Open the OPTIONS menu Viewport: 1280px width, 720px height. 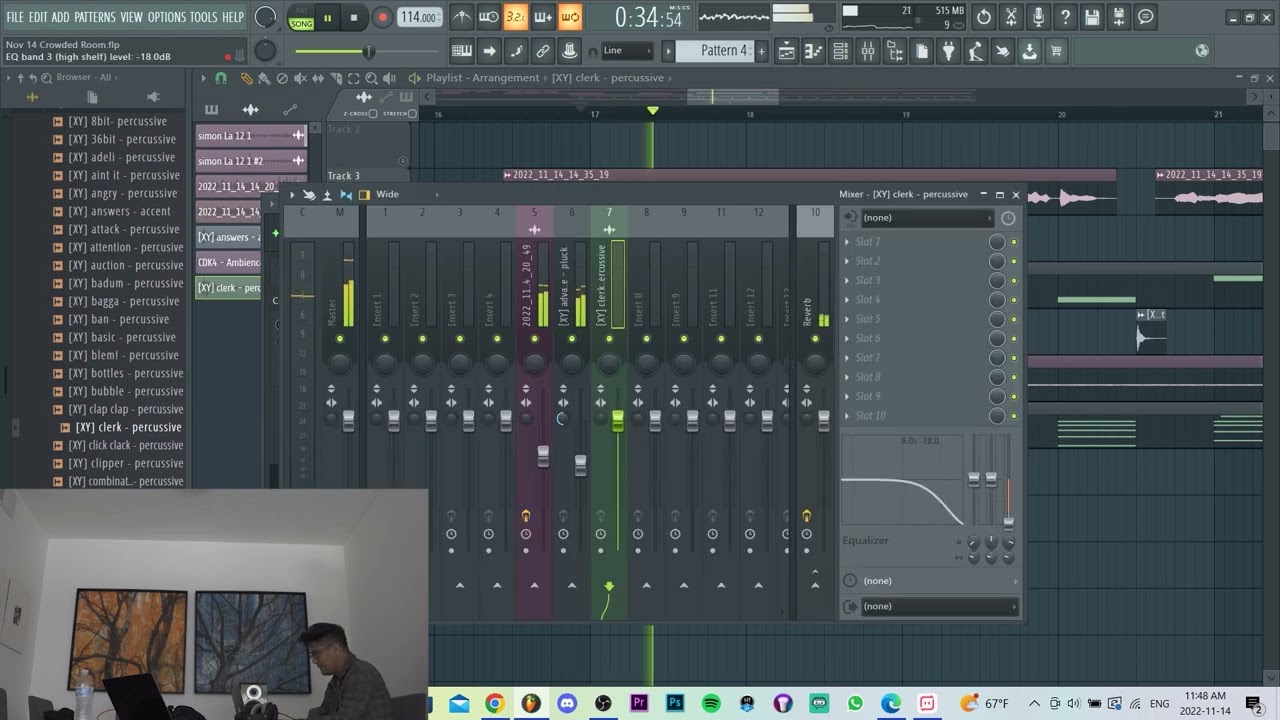click(167, 17)
